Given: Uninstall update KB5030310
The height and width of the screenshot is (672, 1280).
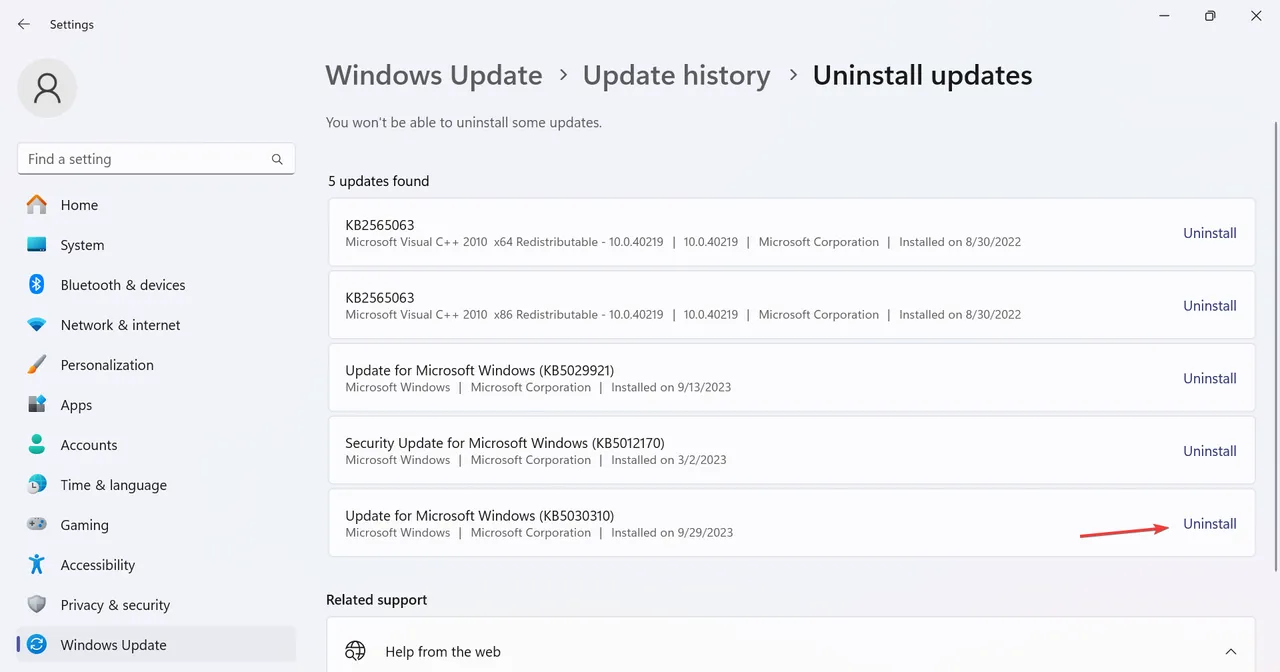Looking at the screenshot, I should point(1210,524).
